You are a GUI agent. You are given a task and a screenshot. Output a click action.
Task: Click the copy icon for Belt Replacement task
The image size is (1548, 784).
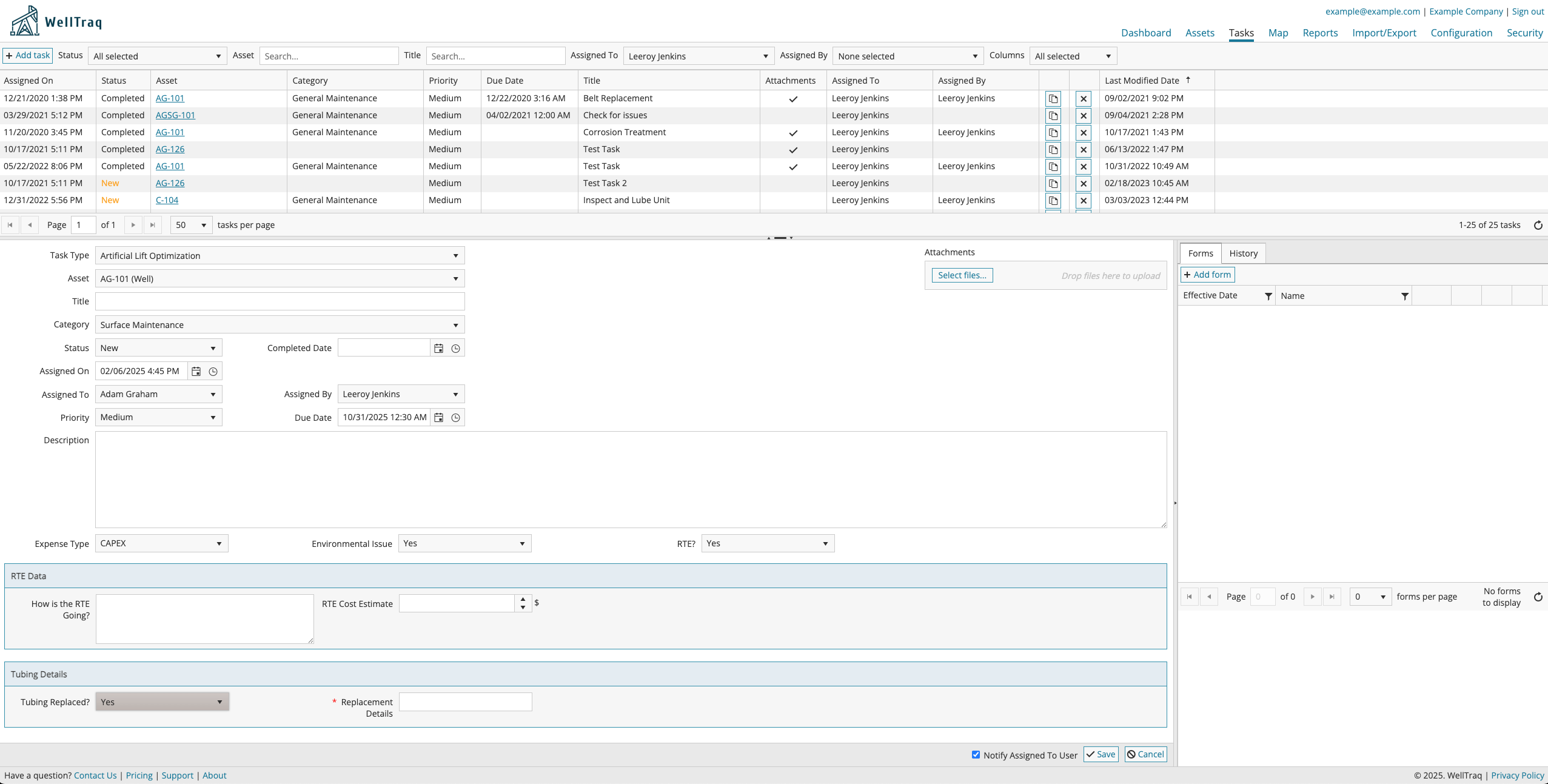[x=1053, y=99]
